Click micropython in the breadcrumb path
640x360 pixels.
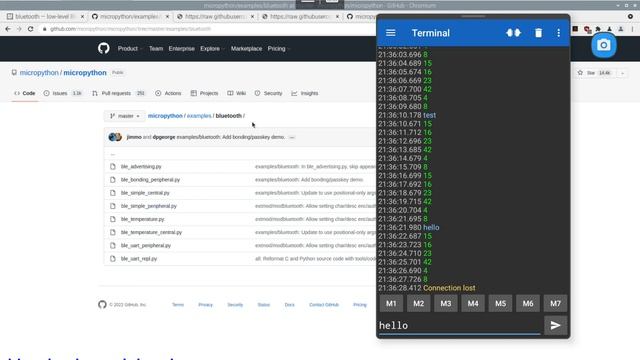pos(165,116)
